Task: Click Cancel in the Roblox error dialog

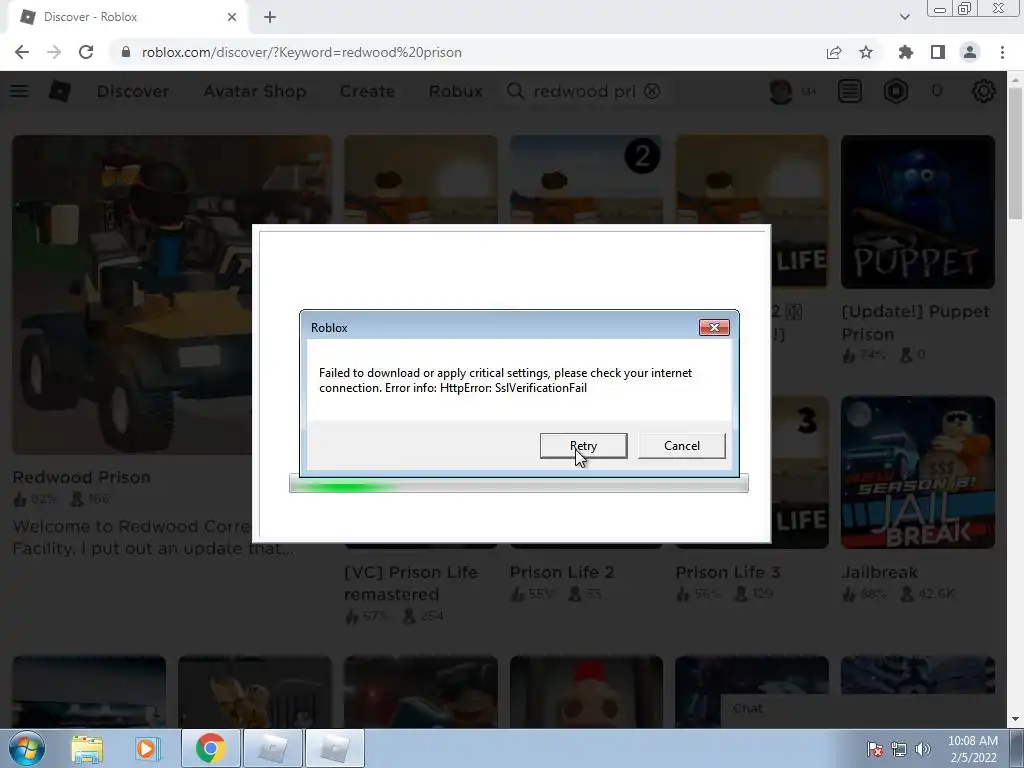Action: pos(681,445)
